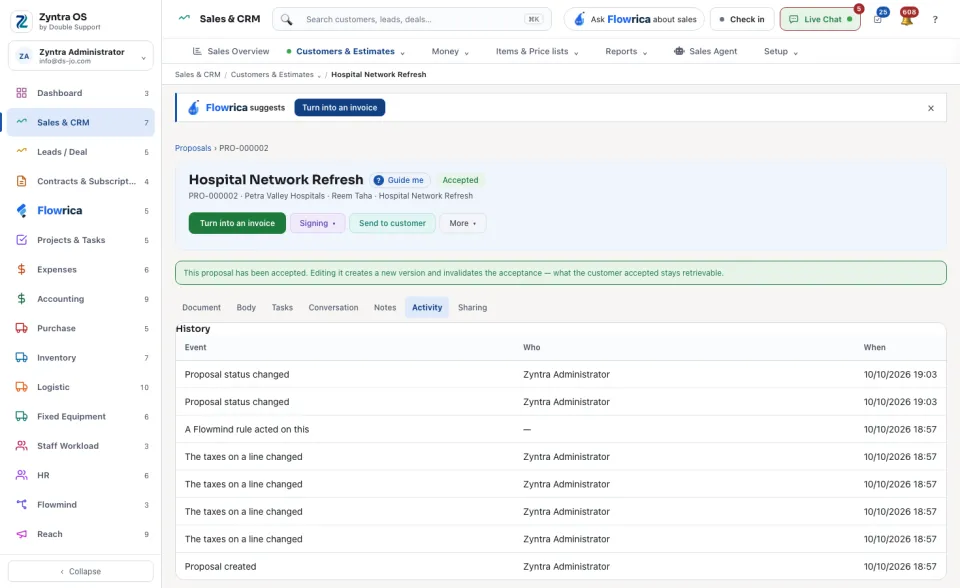Open the More actions dropdown
Viewport: 960px width, 588px height.
click(463, 223)
